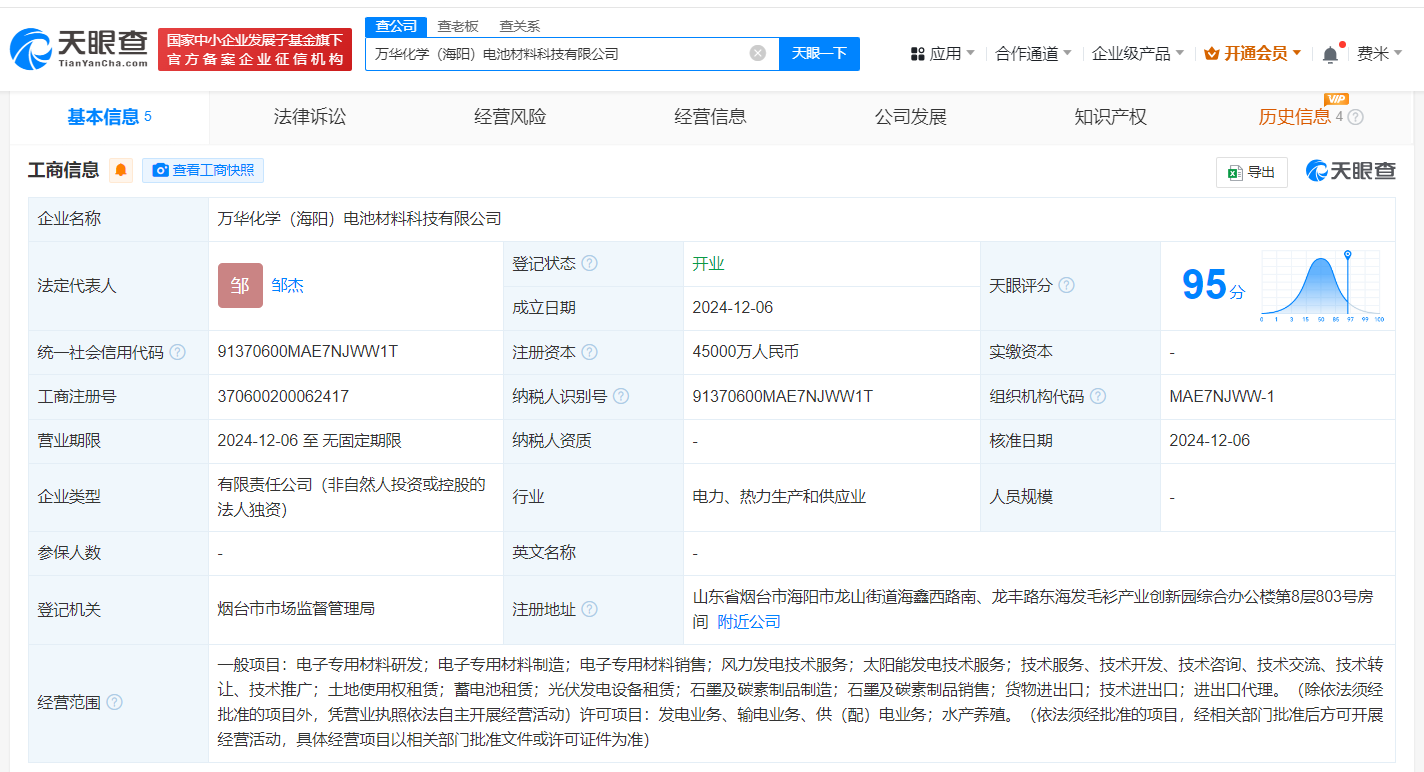Clear the search box with the X icon
1424x772 pixels.
758,53
